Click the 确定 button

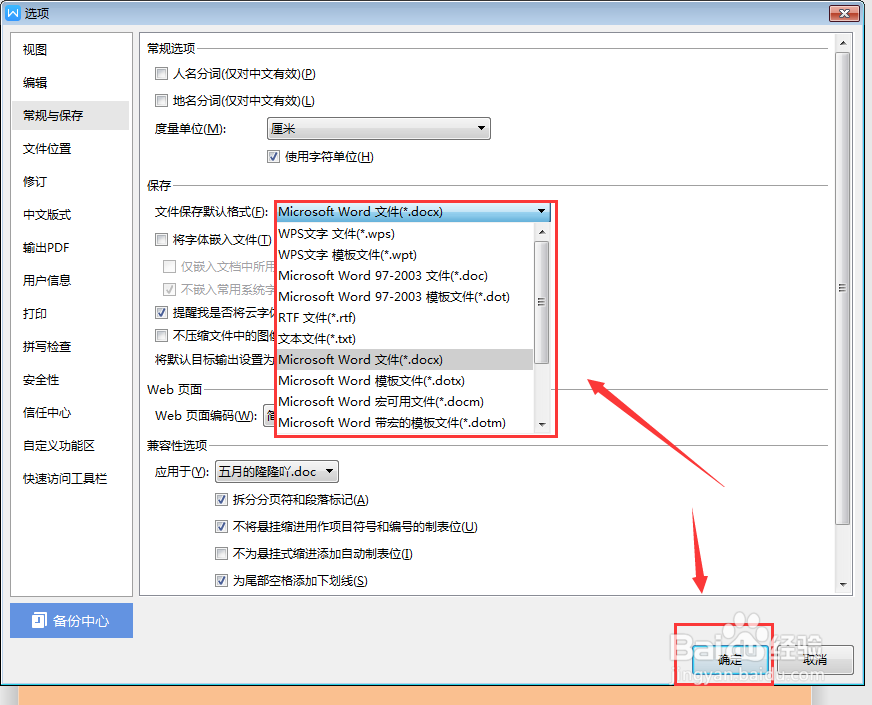click(x=730, y=660)
